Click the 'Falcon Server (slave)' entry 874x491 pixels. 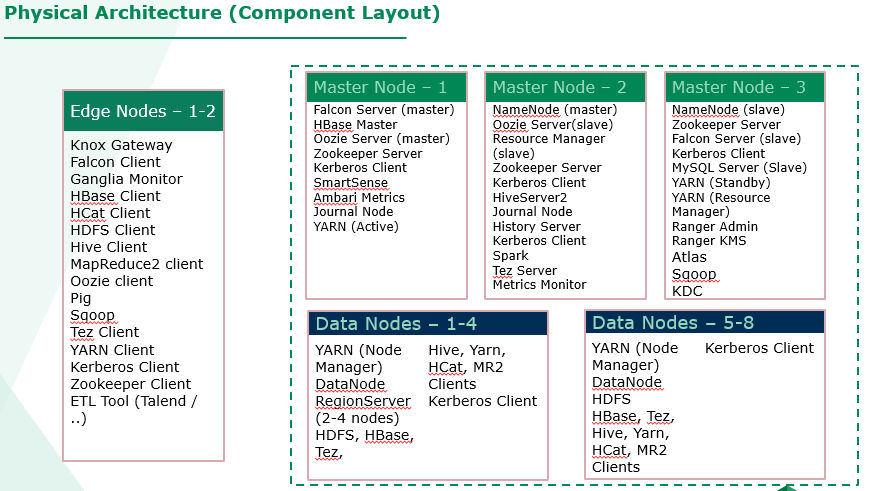pyautogui.click(x=736, y=139)
